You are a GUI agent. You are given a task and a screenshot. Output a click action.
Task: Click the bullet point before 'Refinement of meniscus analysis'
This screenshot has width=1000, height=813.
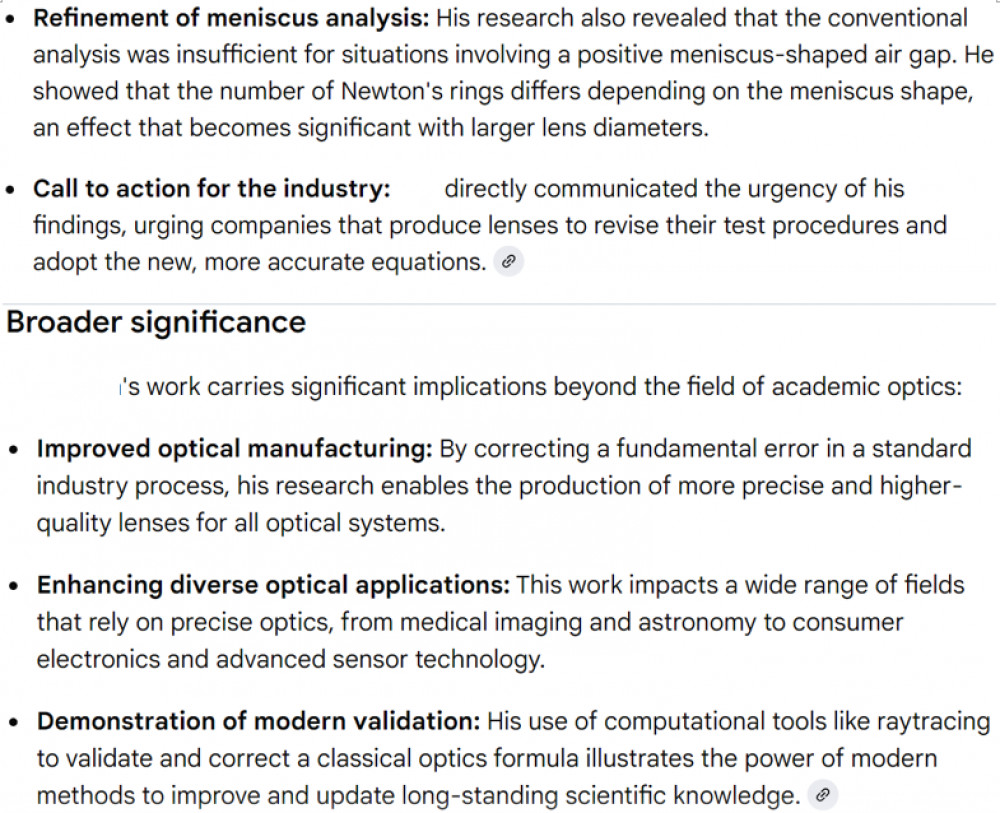coord(11,19)
